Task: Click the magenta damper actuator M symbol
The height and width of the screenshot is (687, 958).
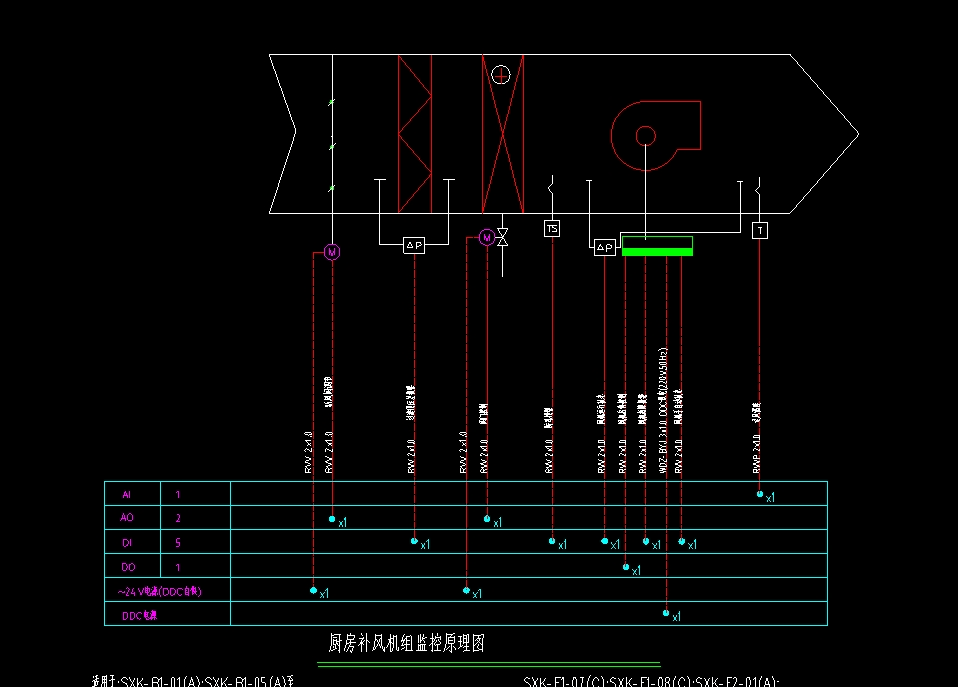Action: tap(332, 252)
